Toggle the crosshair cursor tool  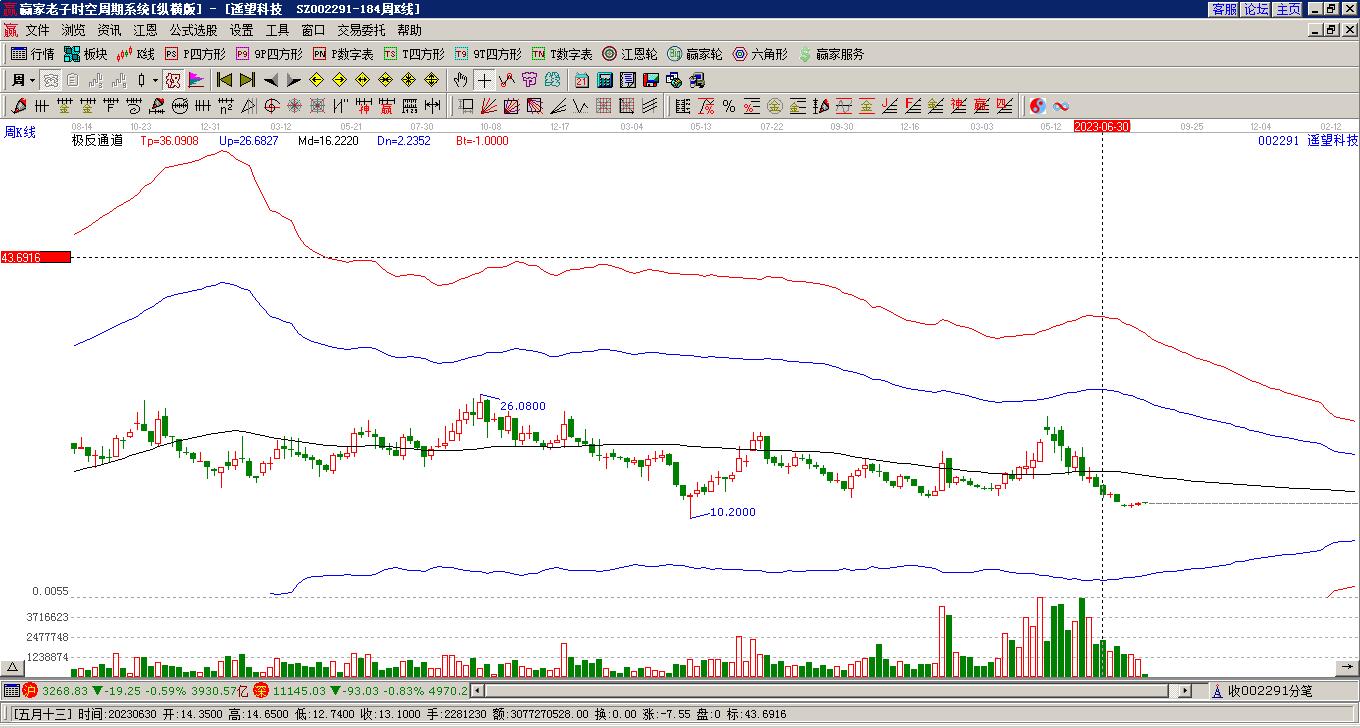point(484,80)
